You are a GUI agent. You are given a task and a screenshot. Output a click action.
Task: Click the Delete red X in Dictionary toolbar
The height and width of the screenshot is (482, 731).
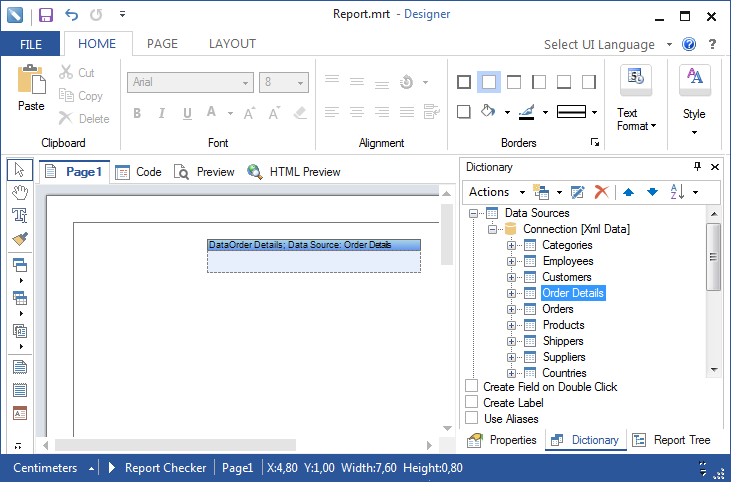pos(601,192)
